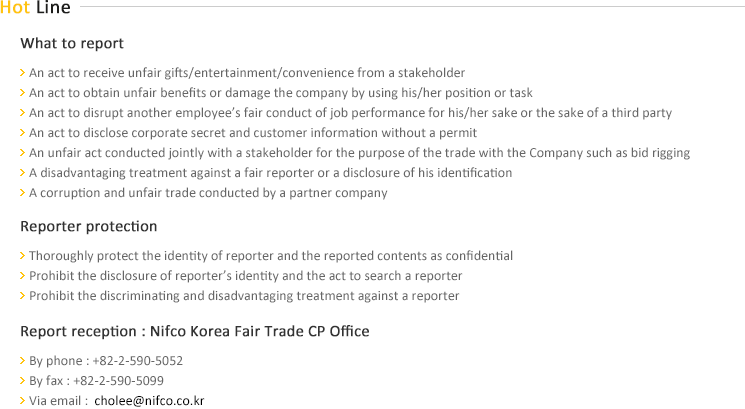Image resolution: width=745 pixels, height=409 pixels.
Task: Click the fax number +82-2-590-5099
Action: tap(118, 381)
